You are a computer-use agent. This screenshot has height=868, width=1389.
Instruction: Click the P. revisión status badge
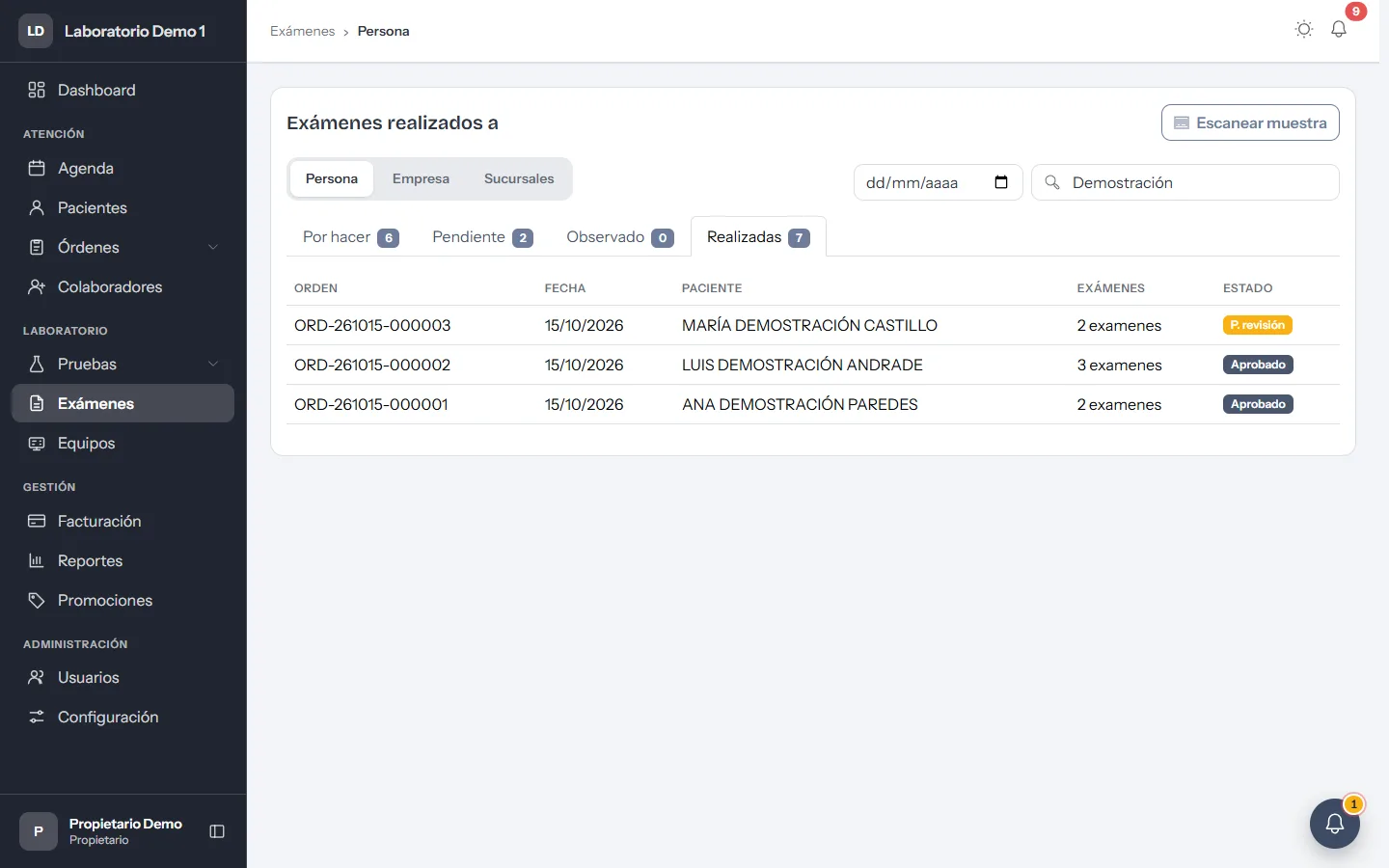[1257, 325]
